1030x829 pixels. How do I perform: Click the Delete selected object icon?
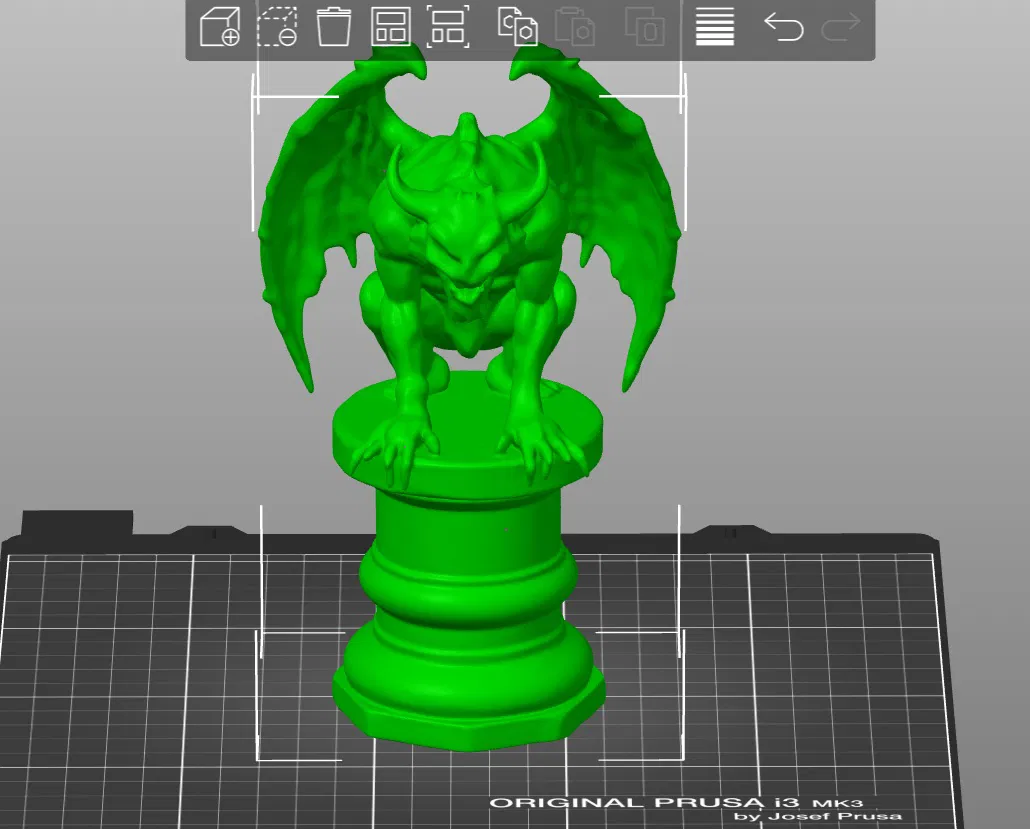pos(277,27)
